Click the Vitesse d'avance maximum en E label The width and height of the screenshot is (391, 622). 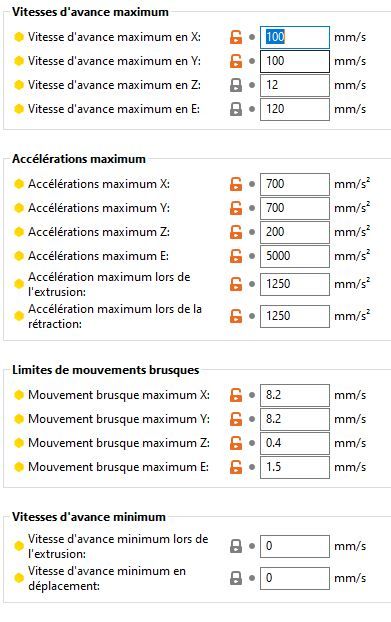pos(114,109)
